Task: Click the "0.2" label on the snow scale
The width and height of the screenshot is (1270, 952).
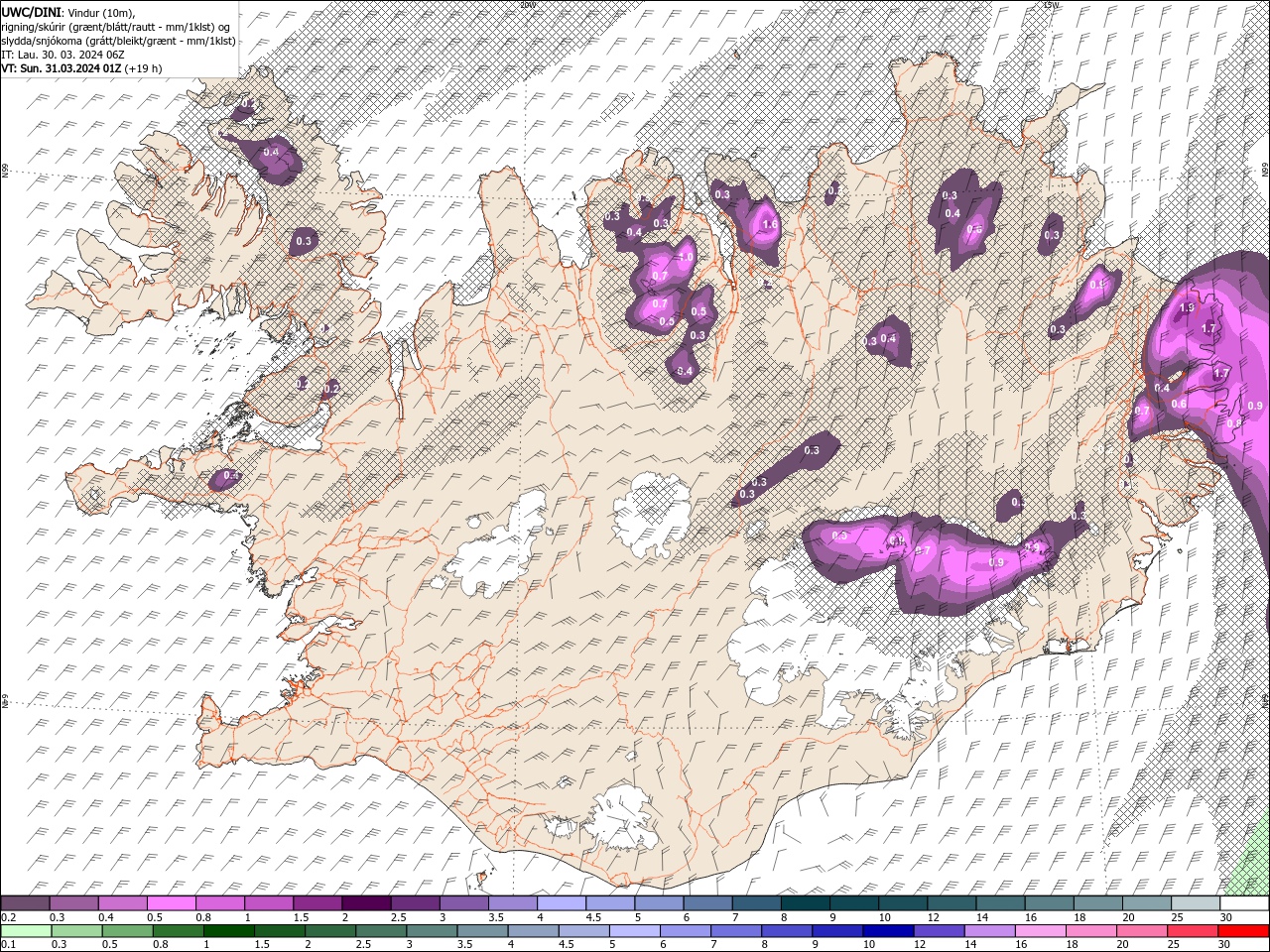Action: pos(8,918)
